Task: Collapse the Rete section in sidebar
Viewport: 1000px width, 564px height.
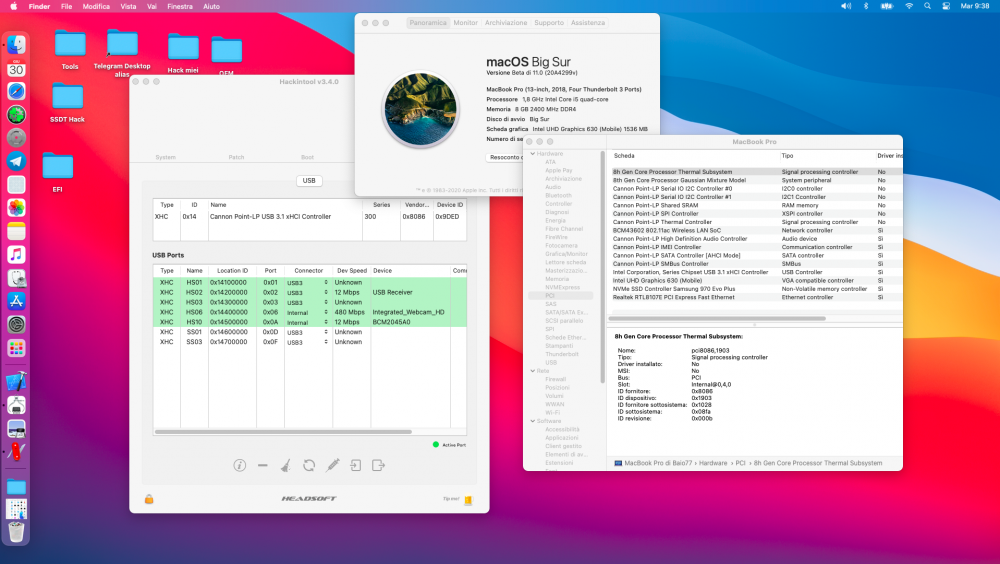Action: (x=532, y=371)
